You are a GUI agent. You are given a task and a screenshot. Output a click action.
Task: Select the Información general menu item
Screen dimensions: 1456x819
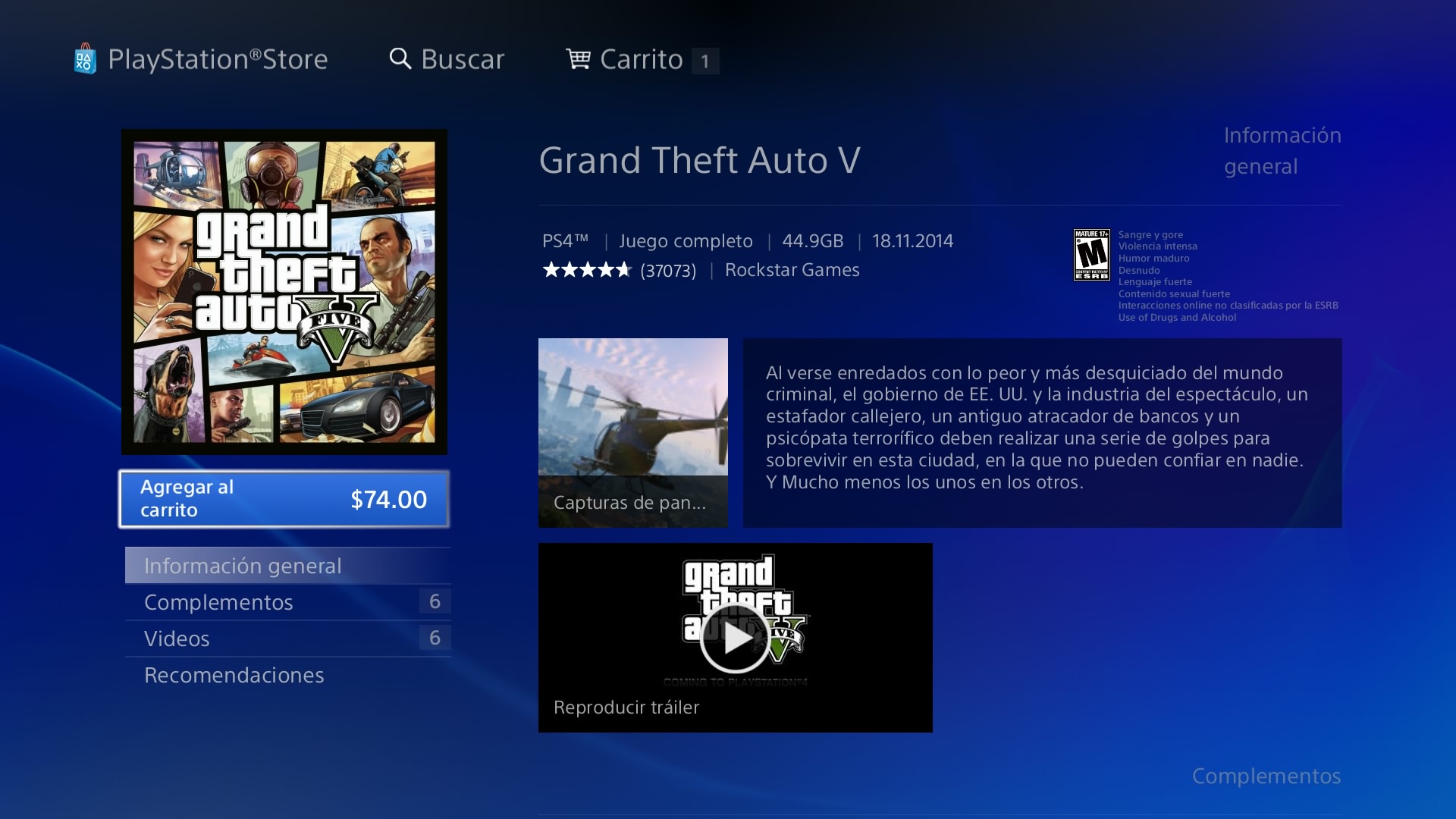(x=288, y=566)
